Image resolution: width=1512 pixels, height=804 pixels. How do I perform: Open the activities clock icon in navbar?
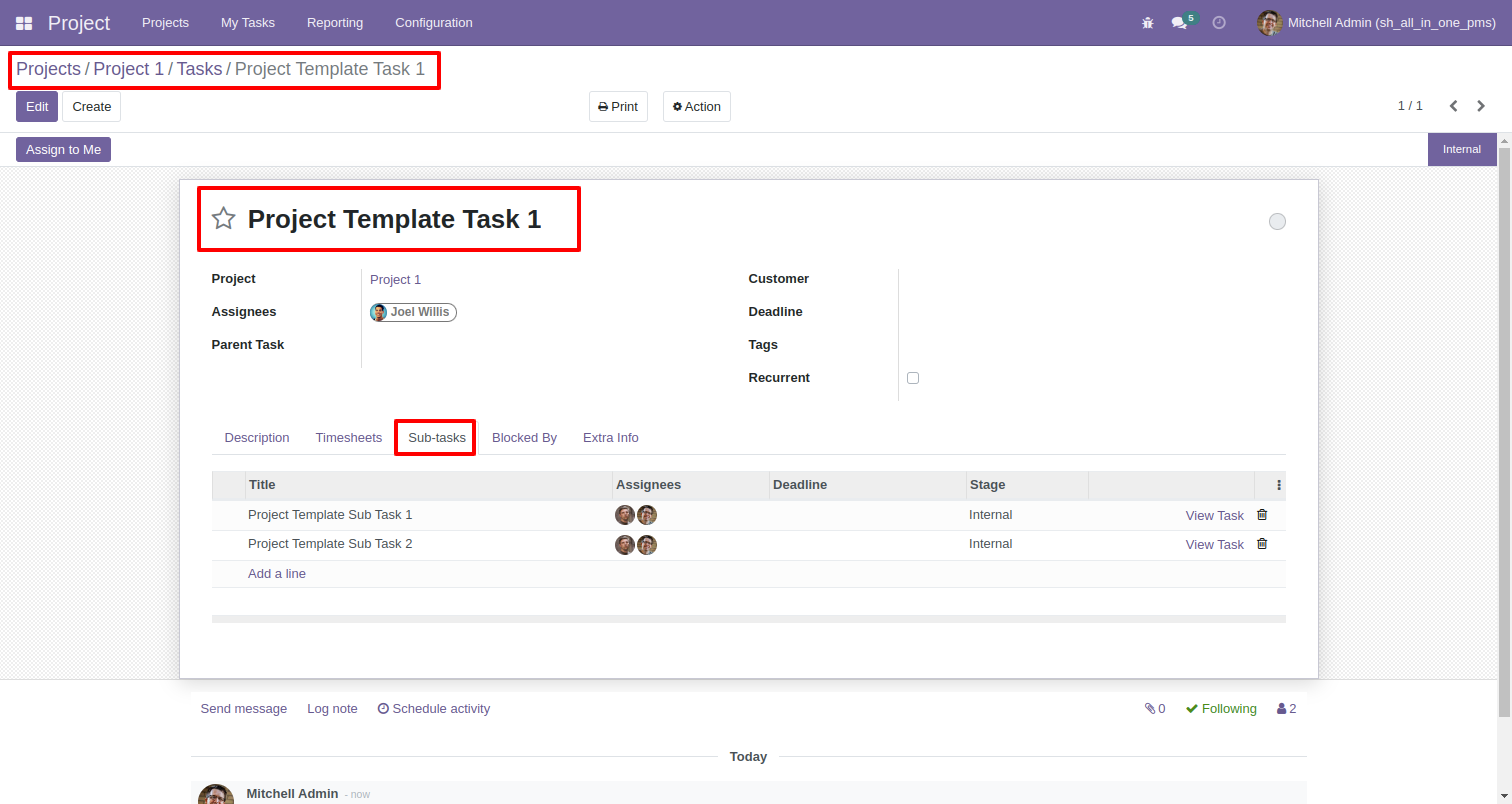pyautogui.click(x=1219, y=22)
